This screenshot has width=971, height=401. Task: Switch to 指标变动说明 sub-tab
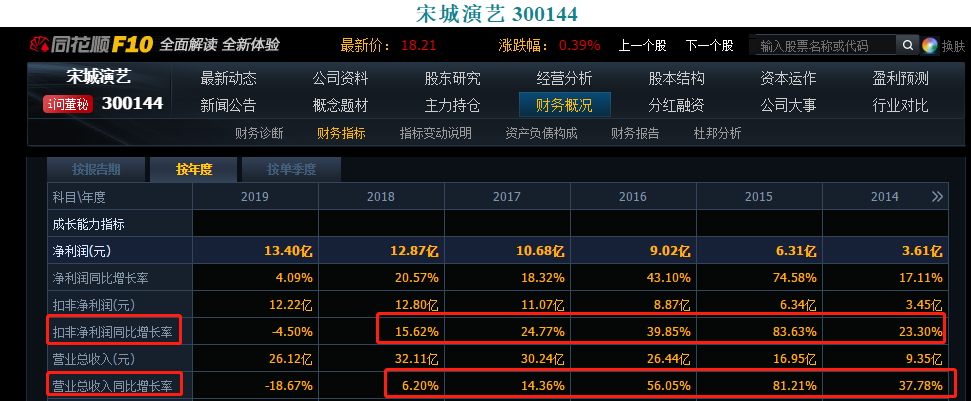click(436, 133)
